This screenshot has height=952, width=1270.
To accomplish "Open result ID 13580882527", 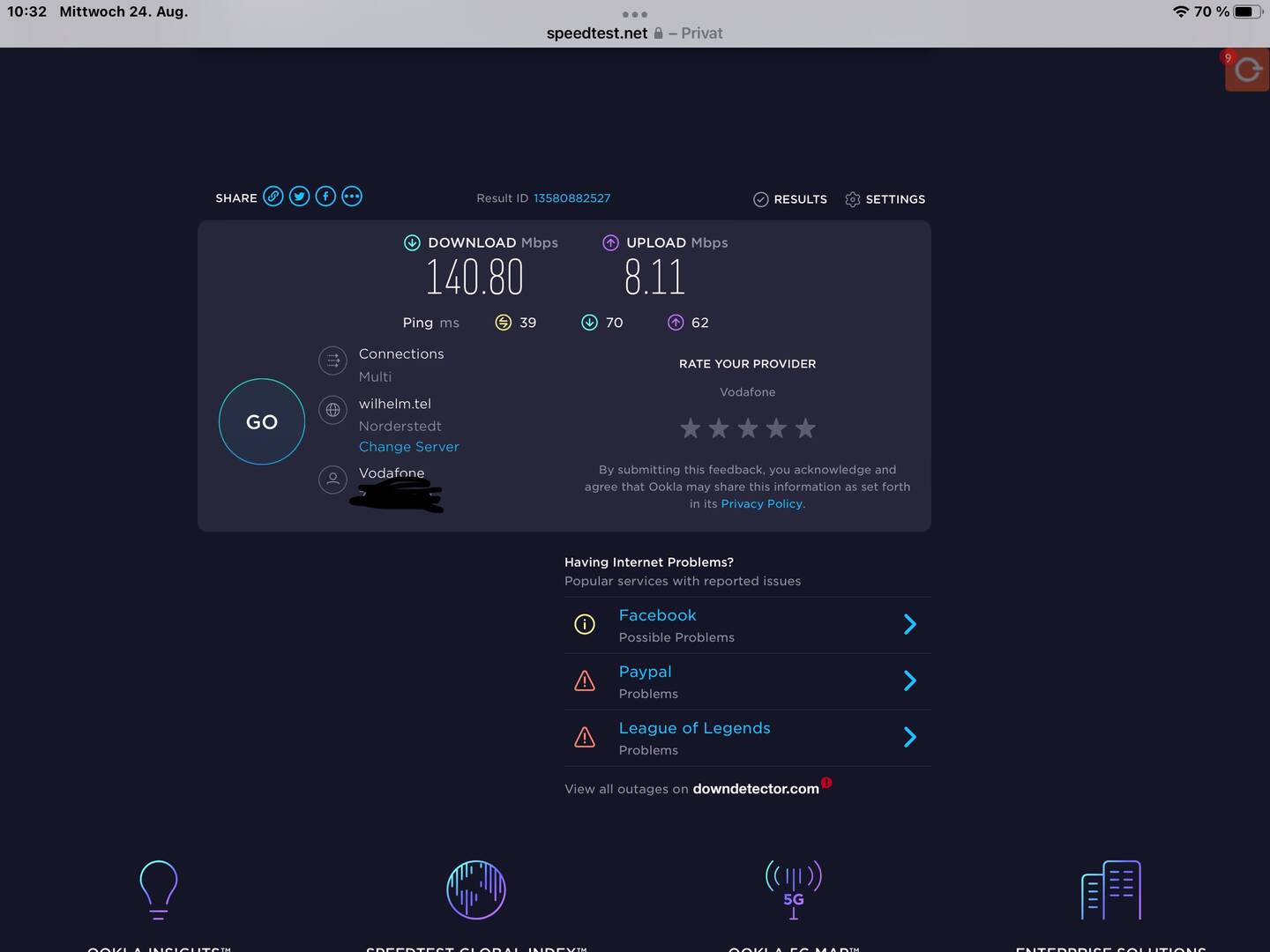I will point(571,198).
